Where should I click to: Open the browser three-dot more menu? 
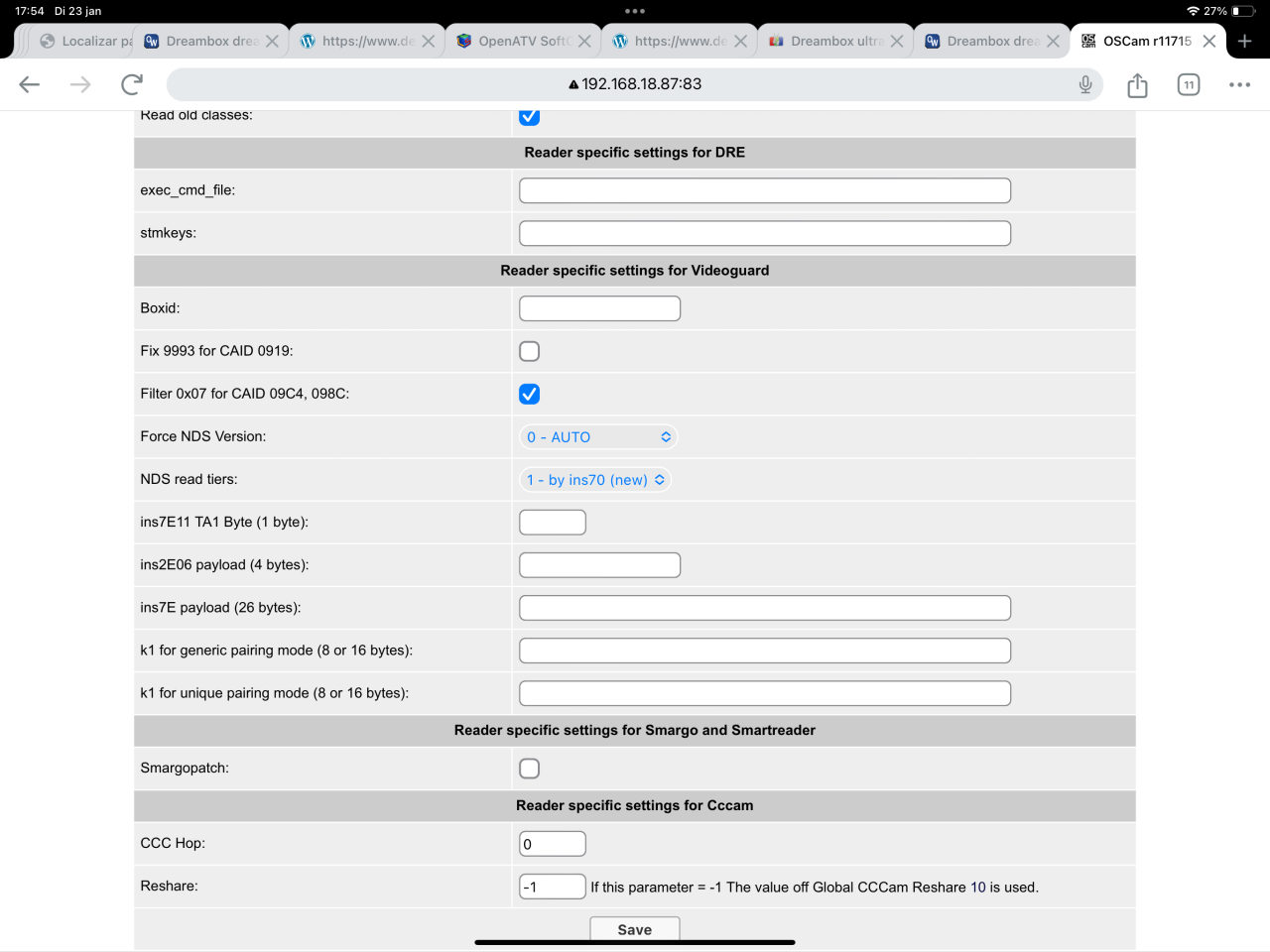click(x=1239, y=84)
